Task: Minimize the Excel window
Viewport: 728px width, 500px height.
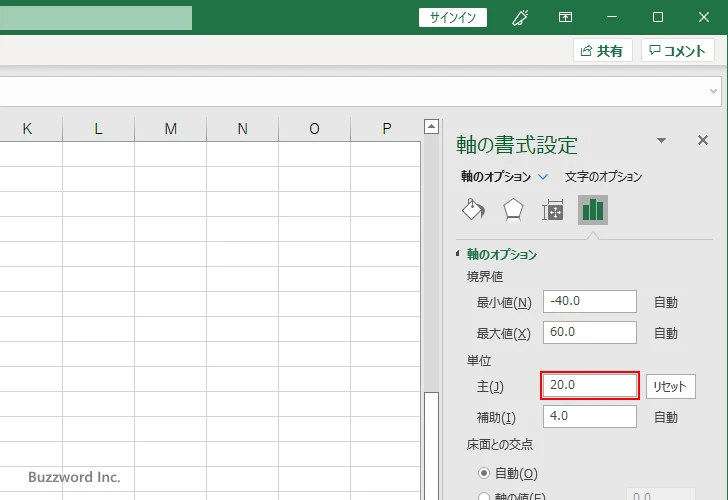Action: [612, 18]
